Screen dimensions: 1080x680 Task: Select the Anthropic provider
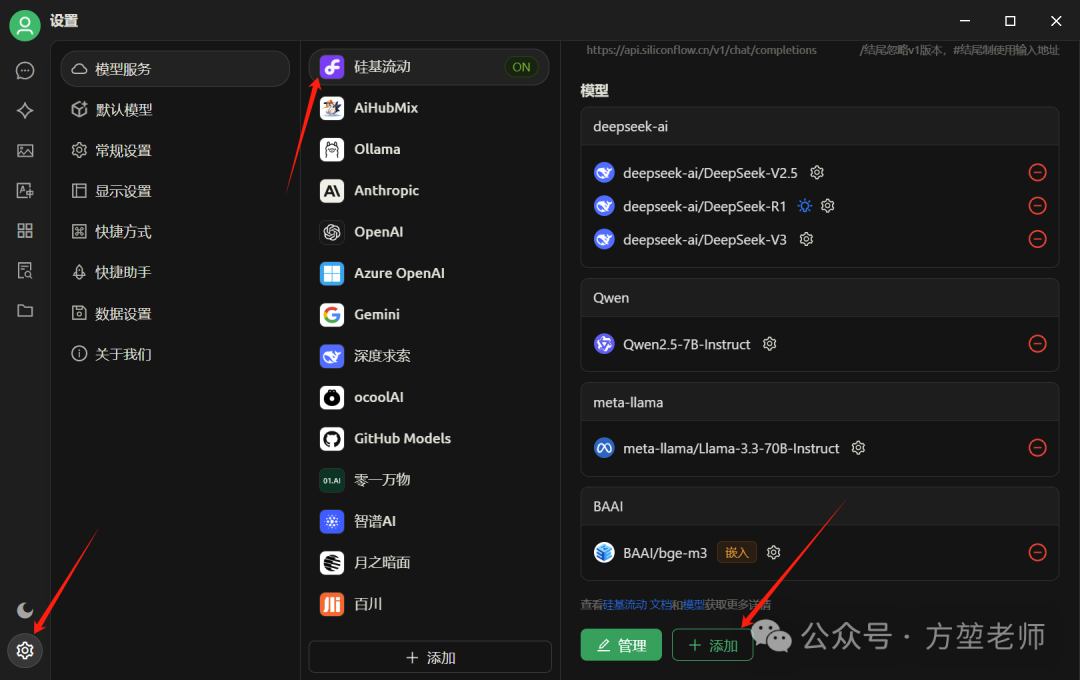click(x=429, y=191)
